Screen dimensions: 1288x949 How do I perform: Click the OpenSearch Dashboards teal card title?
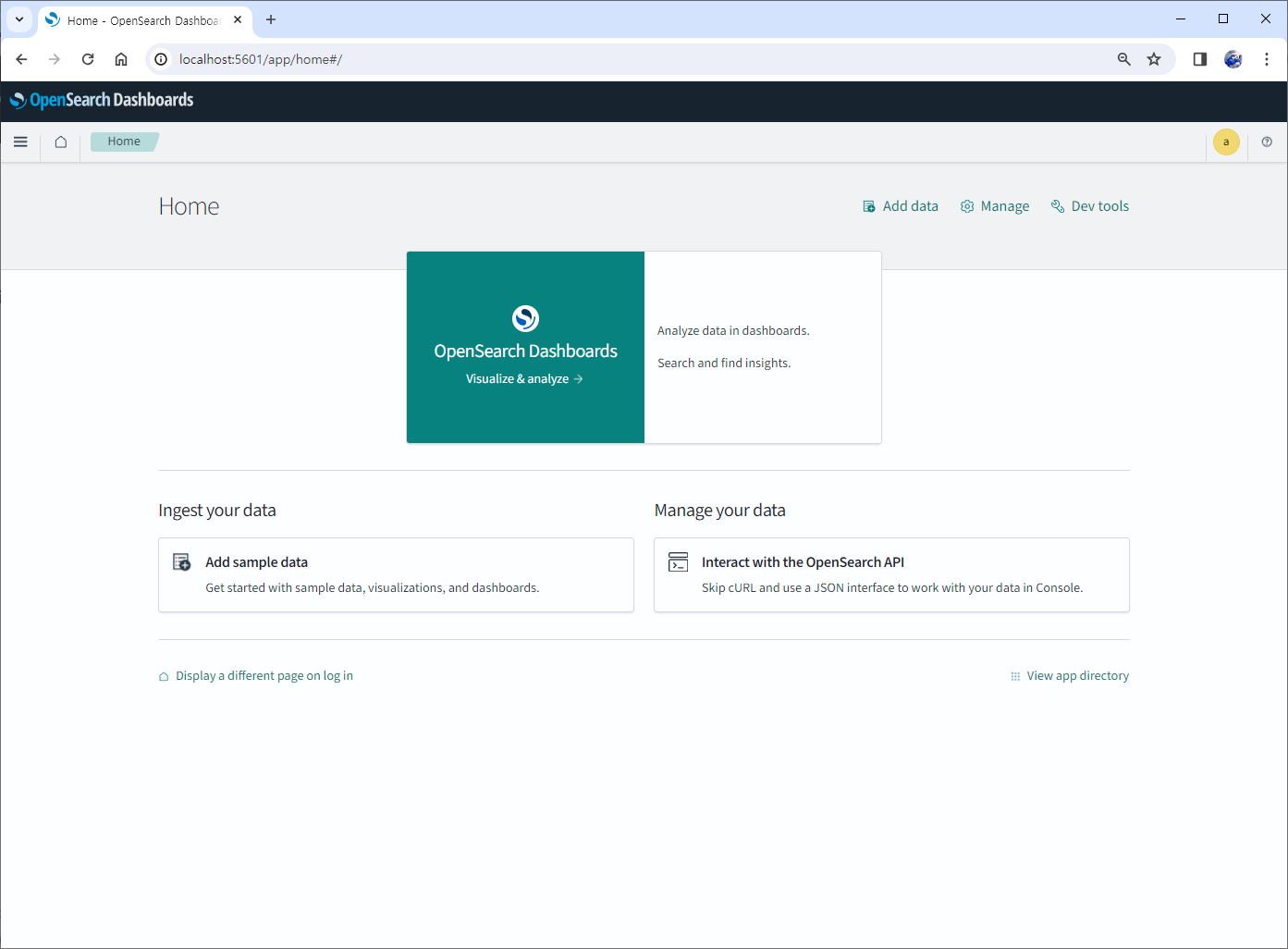525,351
